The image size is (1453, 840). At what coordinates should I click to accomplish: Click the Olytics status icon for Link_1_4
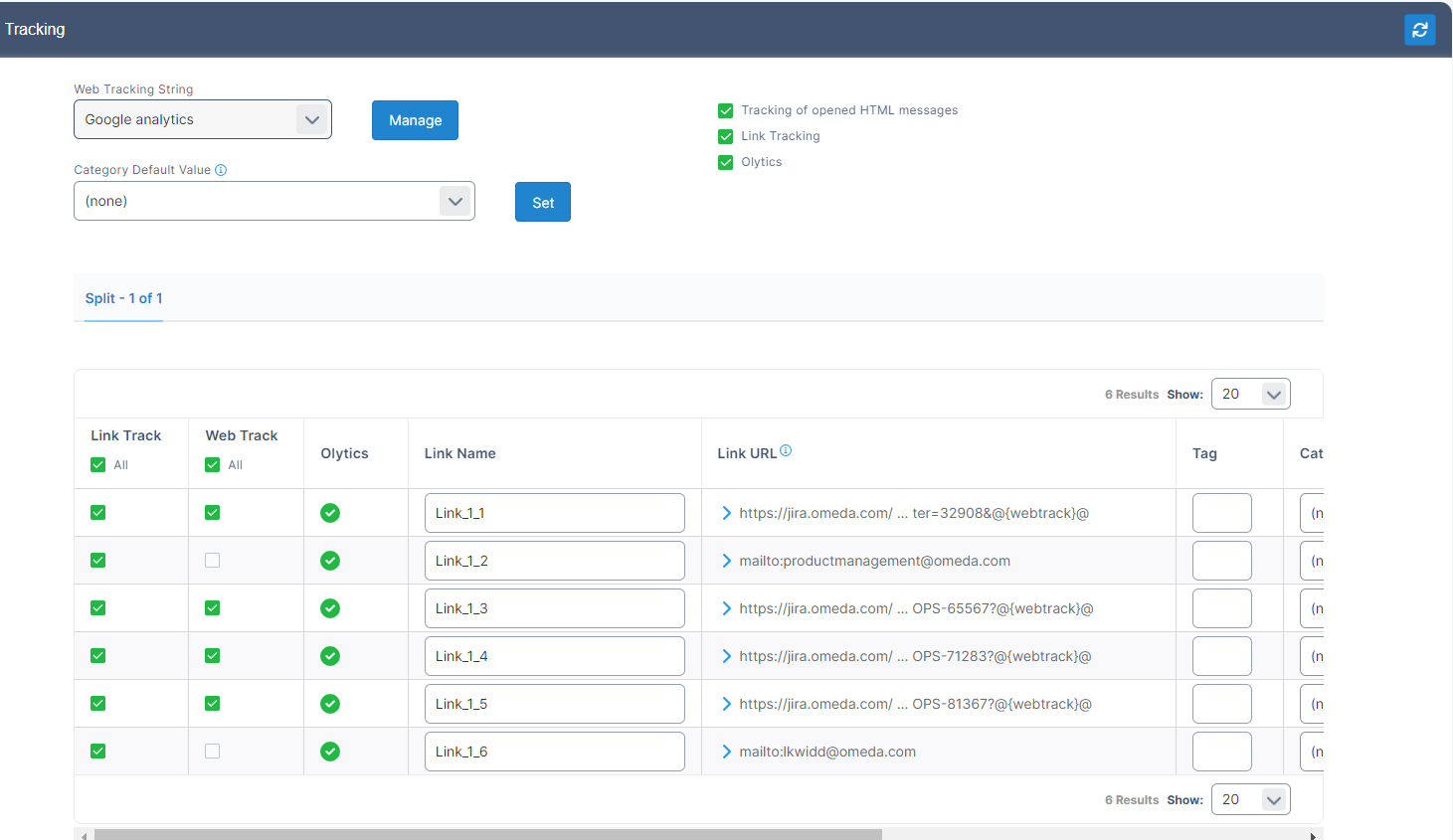(330, 656)
